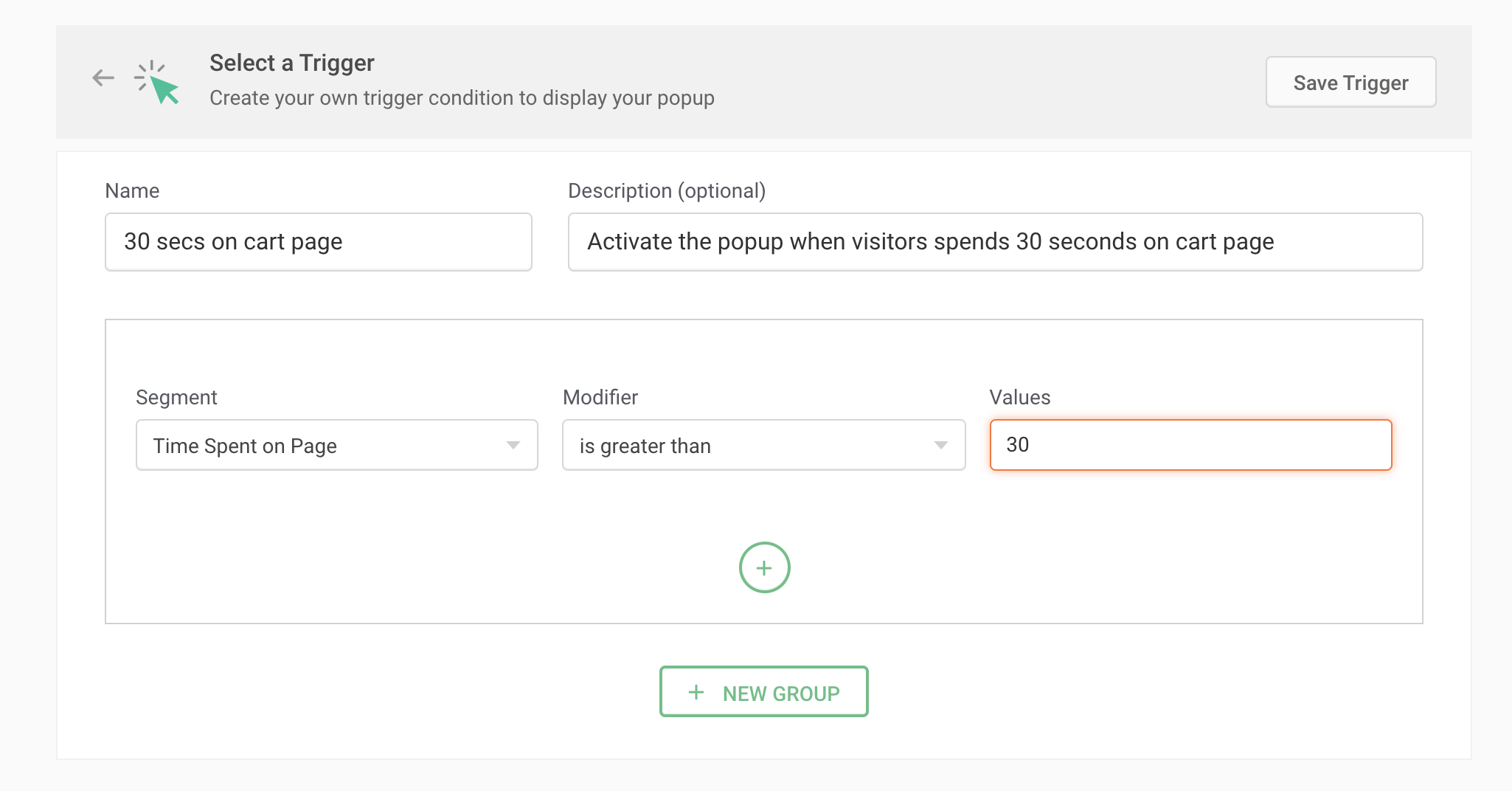
Task: Add a condition with the circled plus
Action: tap(764, 567)
